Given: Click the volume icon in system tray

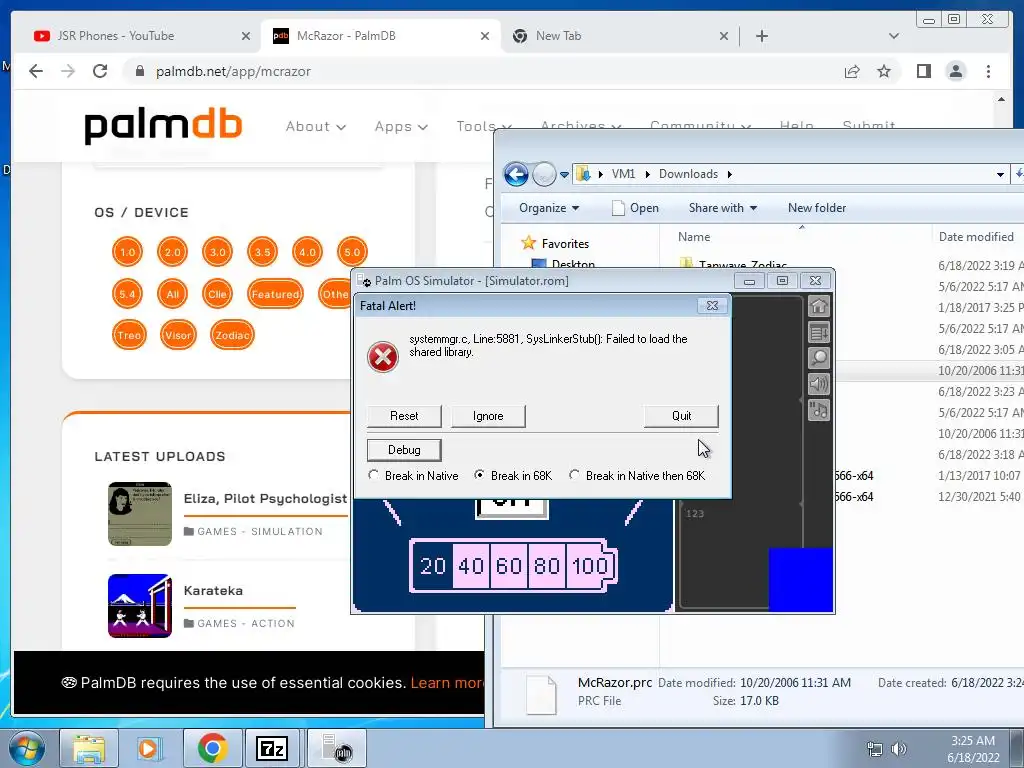Looking at the screenshot, I should [x=899, y=748].
